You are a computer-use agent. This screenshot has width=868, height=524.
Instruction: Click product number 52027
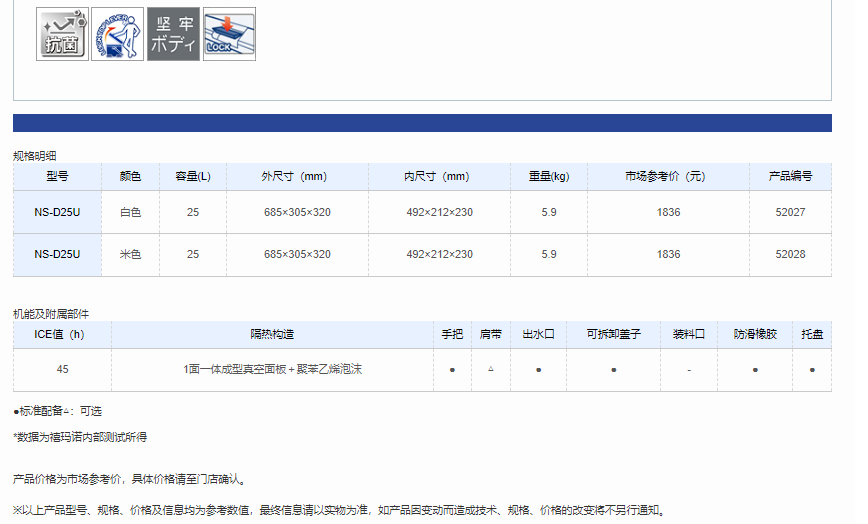click(790, 212)
